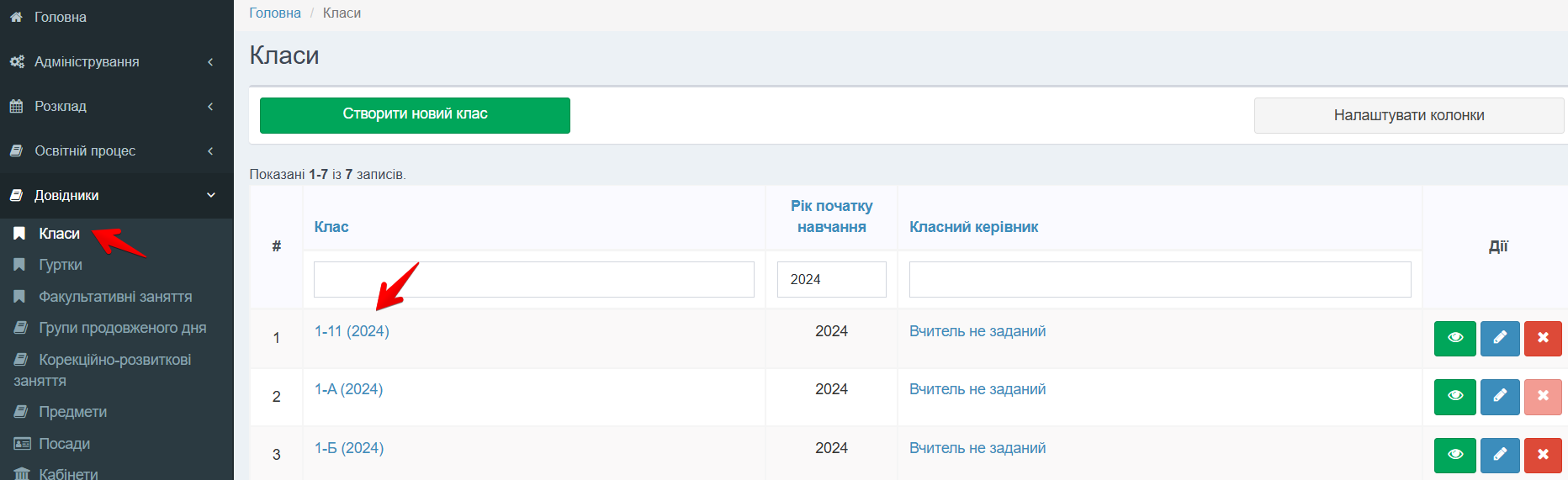Click the green eye view icon for class 1-Б

click(x=1454, y=455)
